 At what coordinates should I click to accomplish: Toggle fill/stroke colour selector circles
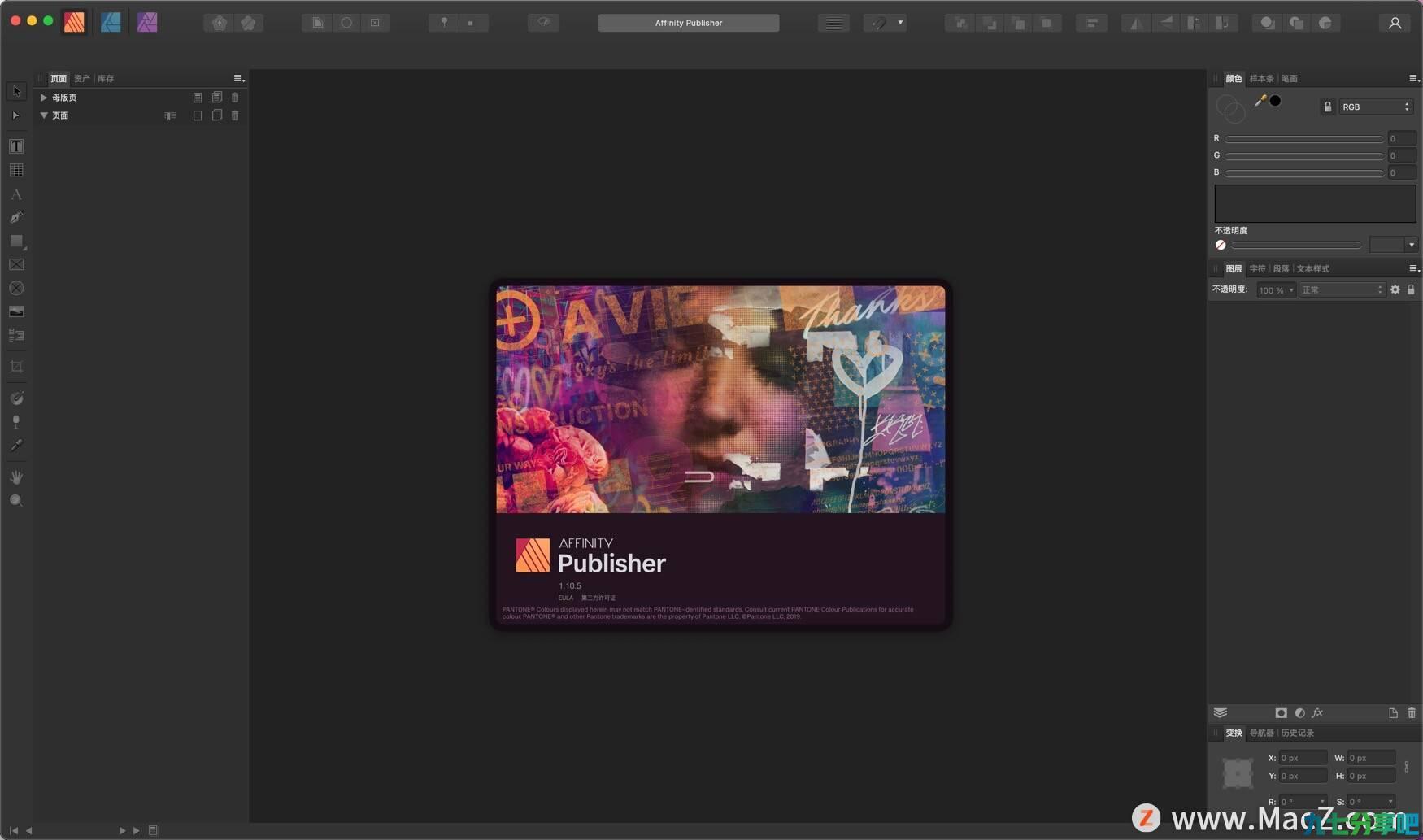[x=1229, y=108]
